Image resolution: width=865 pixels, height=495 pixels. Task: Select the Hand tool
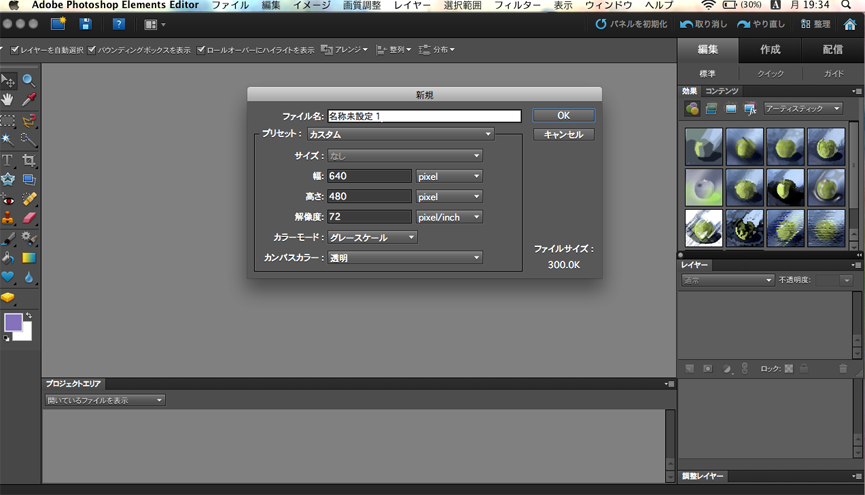pos(8,100)
